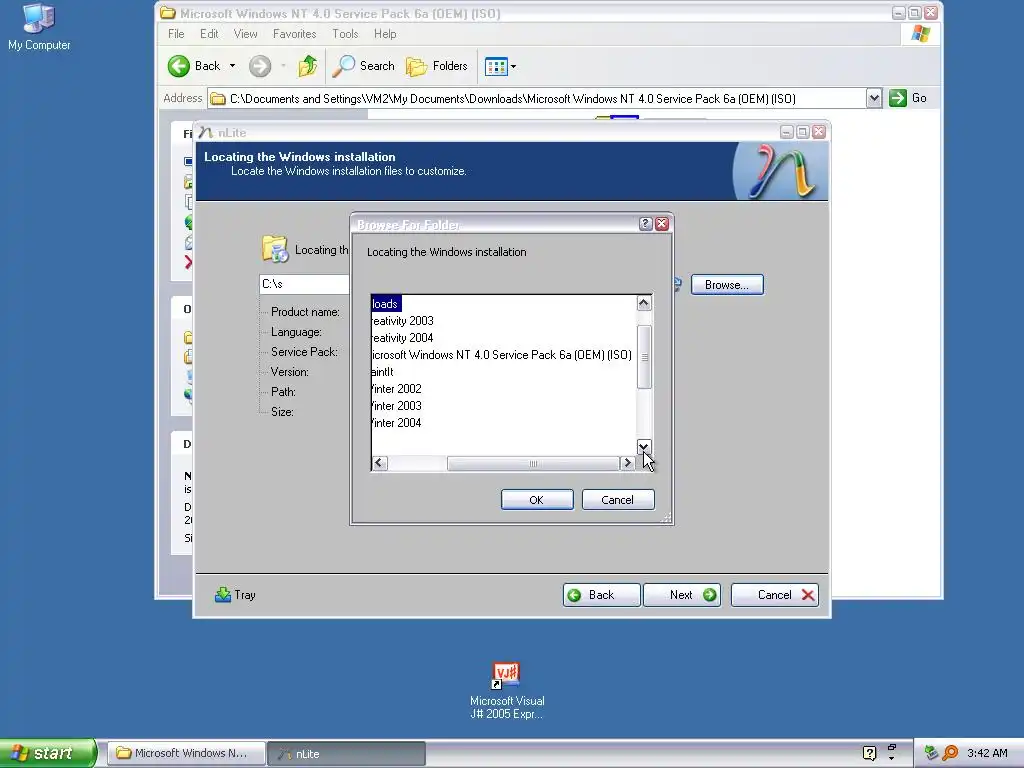
Task: Click Cancel in Browse For Folder dialog
Action: 618,500
